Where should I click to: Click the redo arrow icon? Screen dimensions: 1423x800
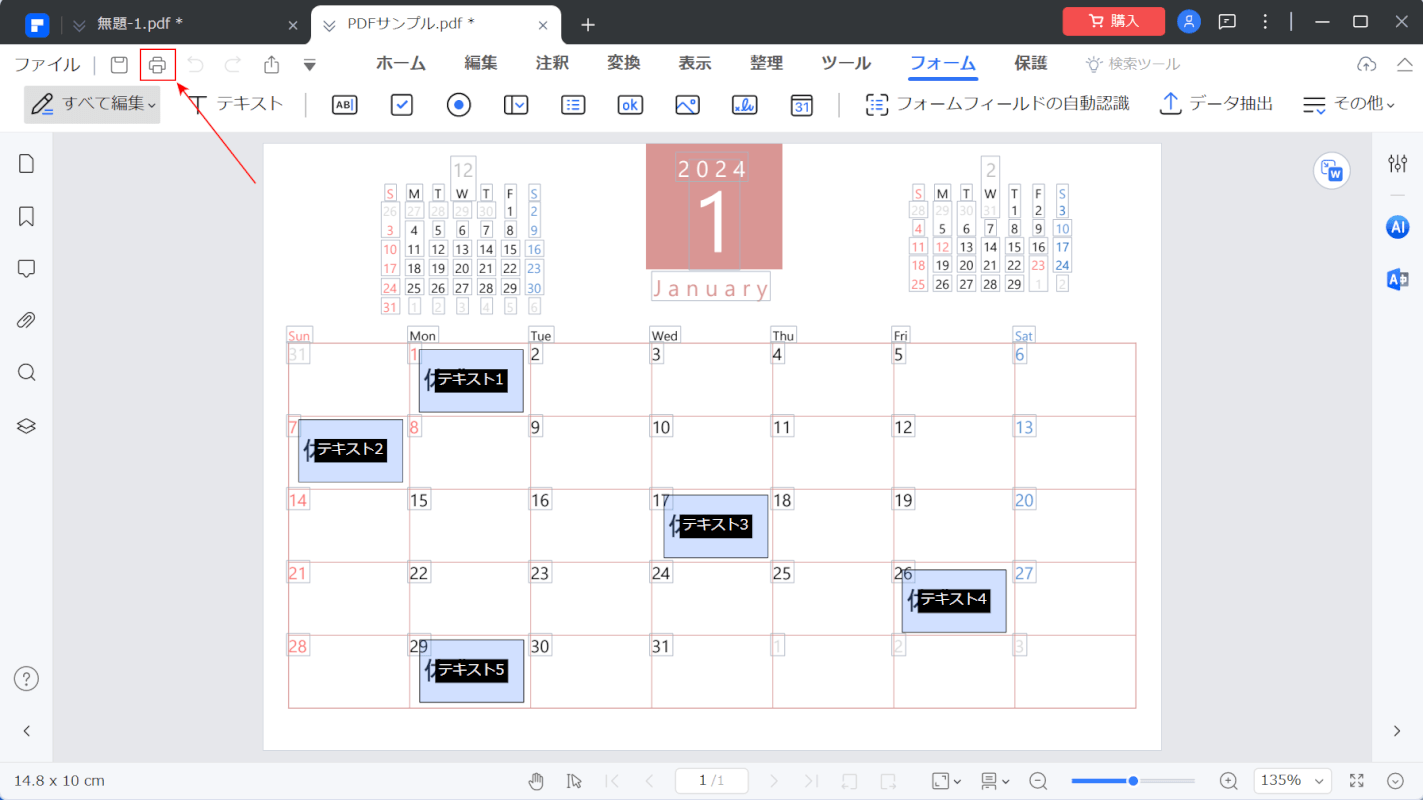233,65
